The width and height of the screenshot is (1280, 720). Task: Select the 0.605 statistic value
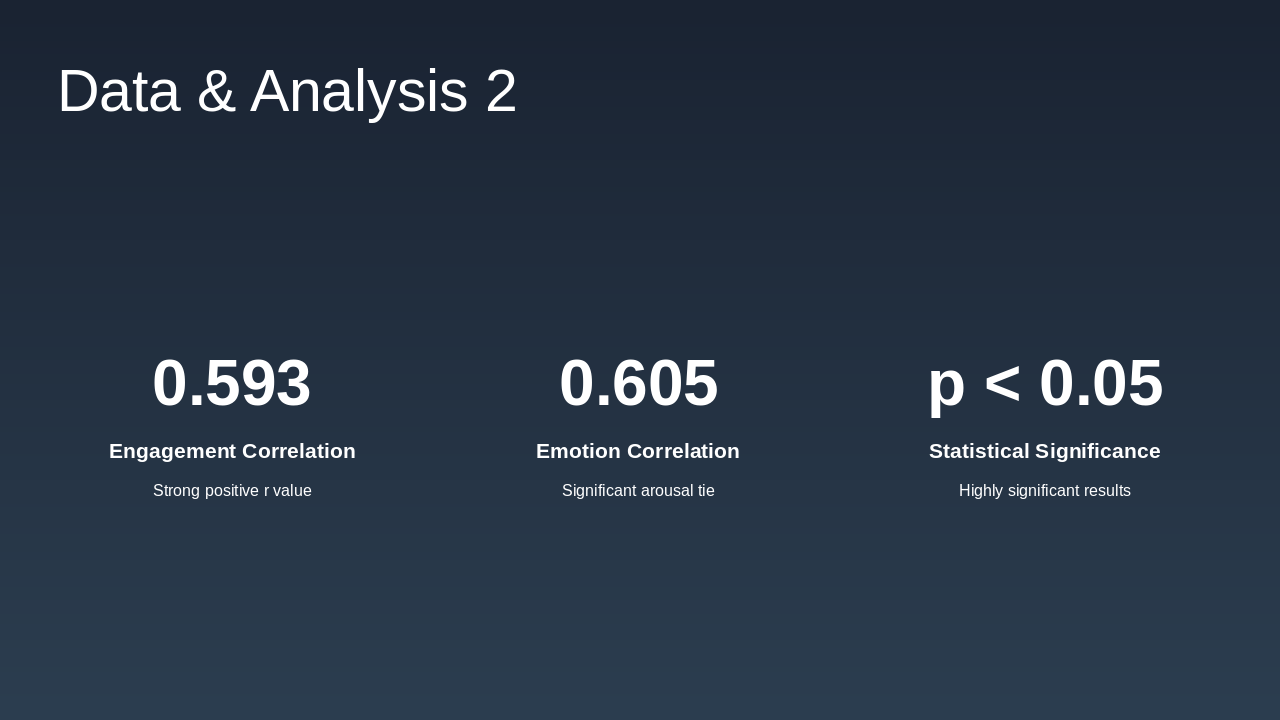(x=638, y=383)
